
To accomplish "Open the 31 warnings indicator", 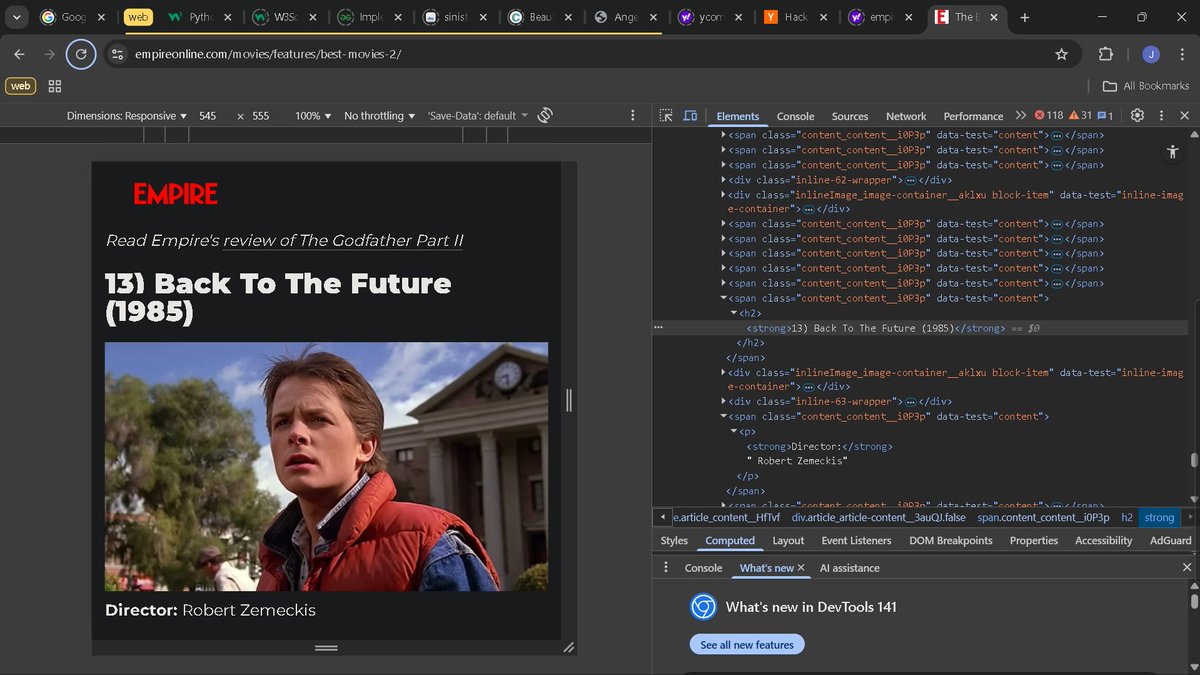I will coord(1081,116).
